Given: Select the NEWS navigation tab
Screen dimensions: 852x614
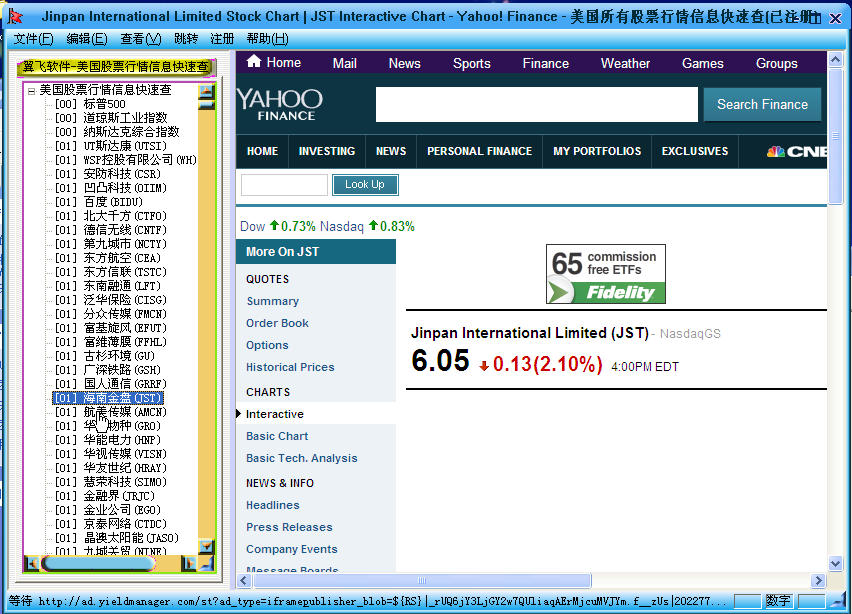Looking at the screenshot, I should click(x=391, y=152).
